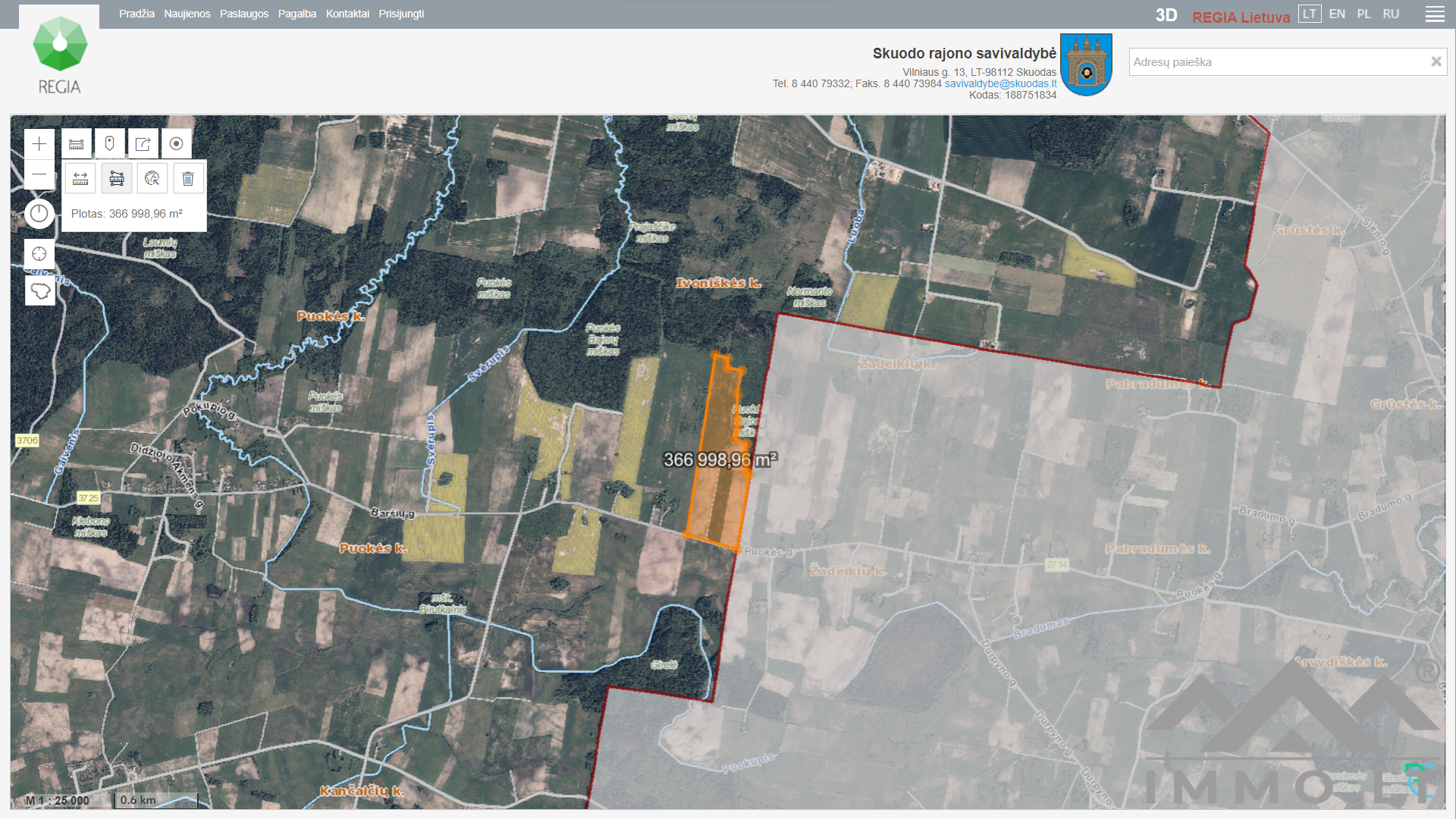
Task: Zoom out the map with minus button
Action: 39,174
